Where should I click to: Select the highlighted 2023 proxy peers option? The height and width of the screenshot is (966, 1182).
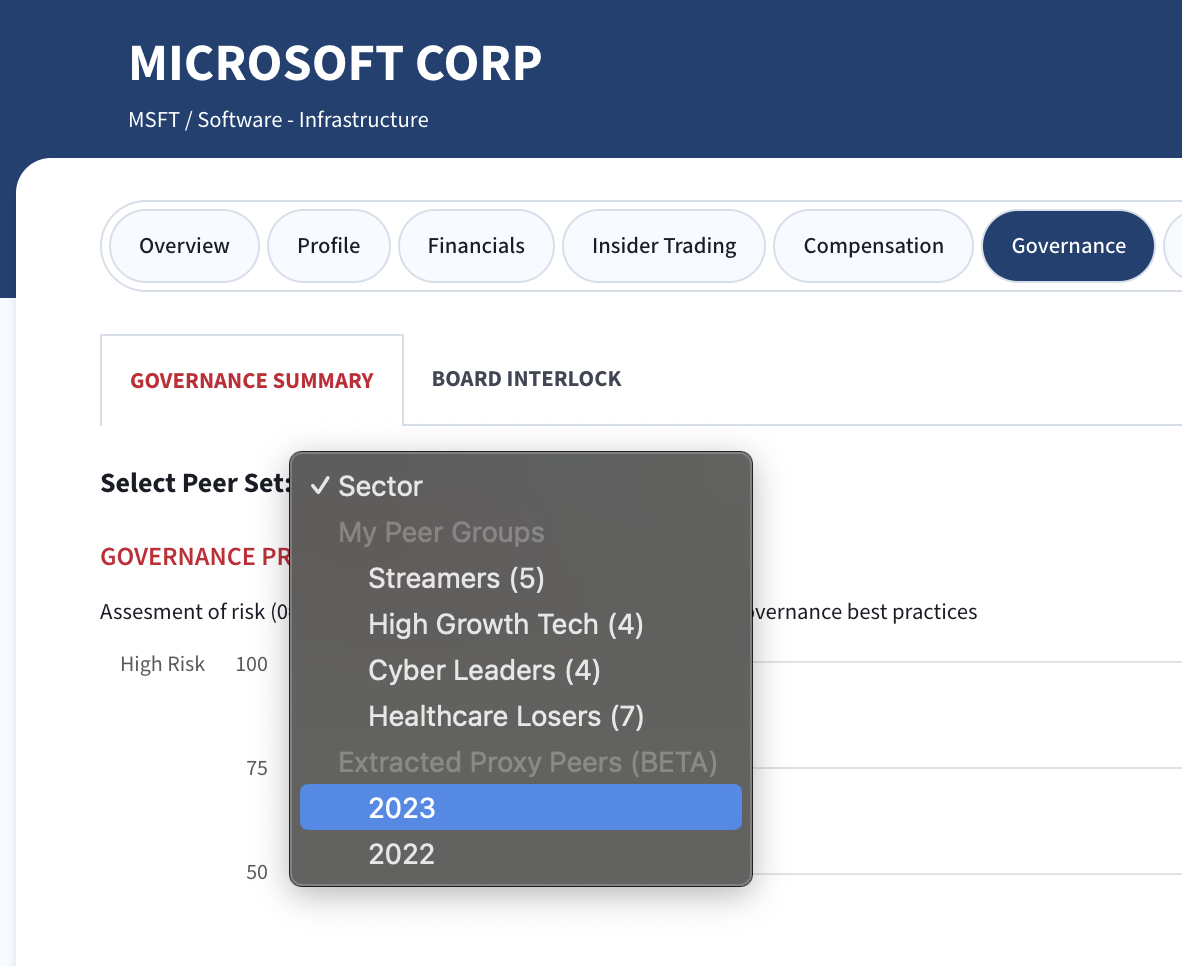402,808
